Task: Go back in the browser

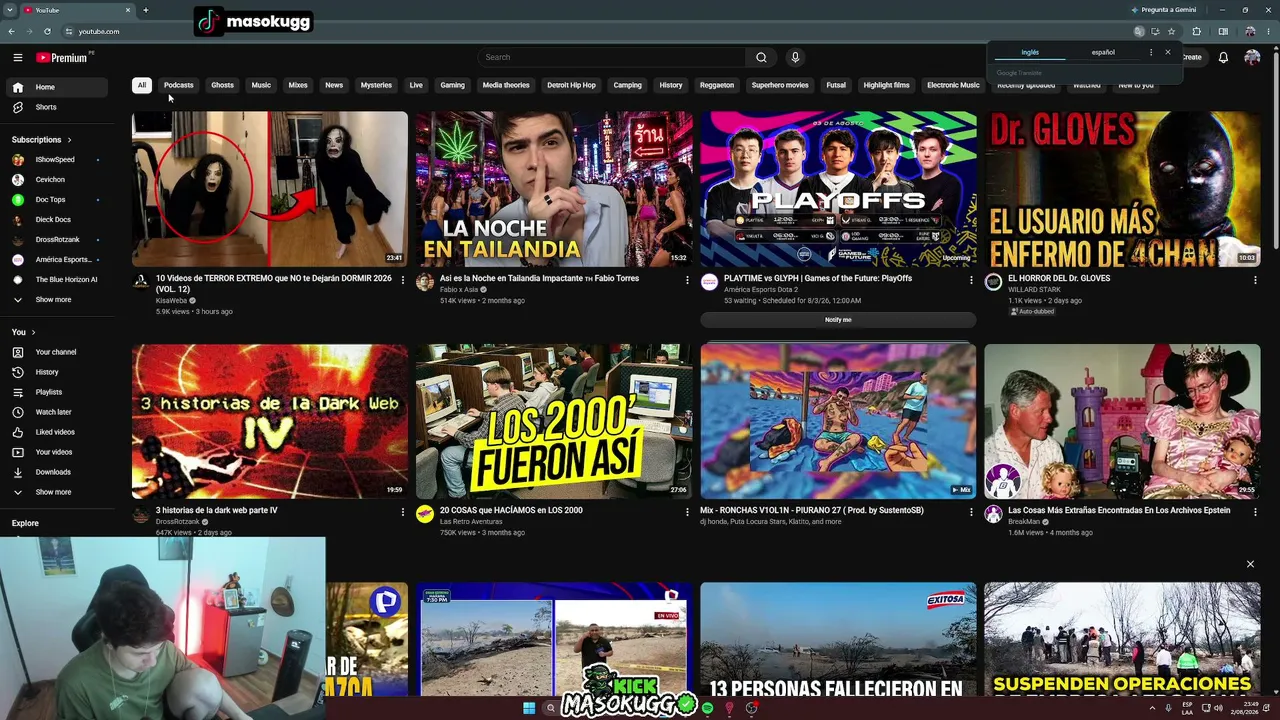Action: pyautogui.click(x=13, y=31)
